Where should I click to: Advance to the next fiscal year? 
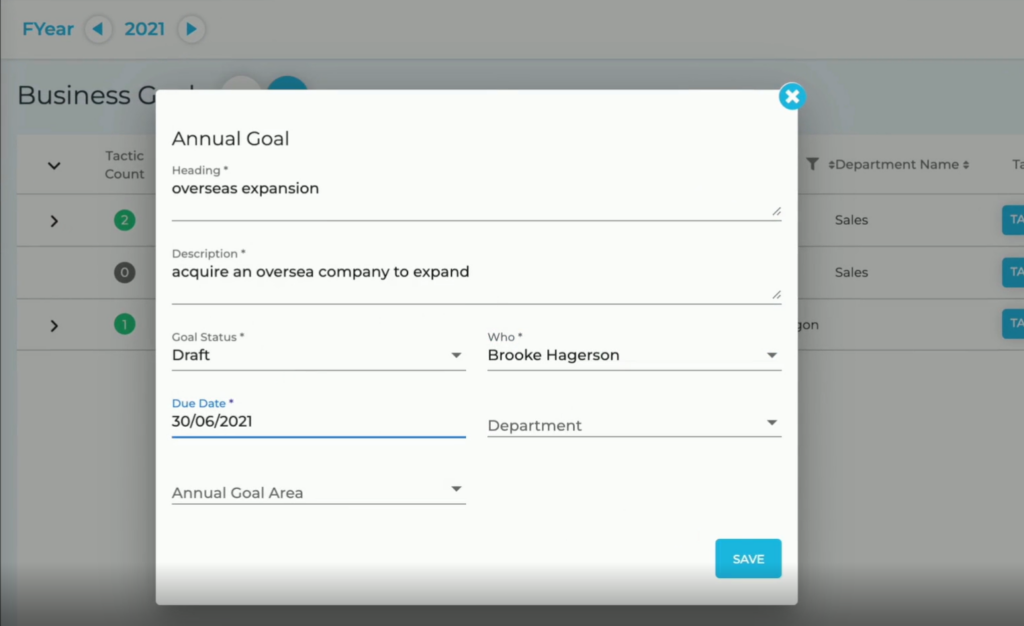192,29
